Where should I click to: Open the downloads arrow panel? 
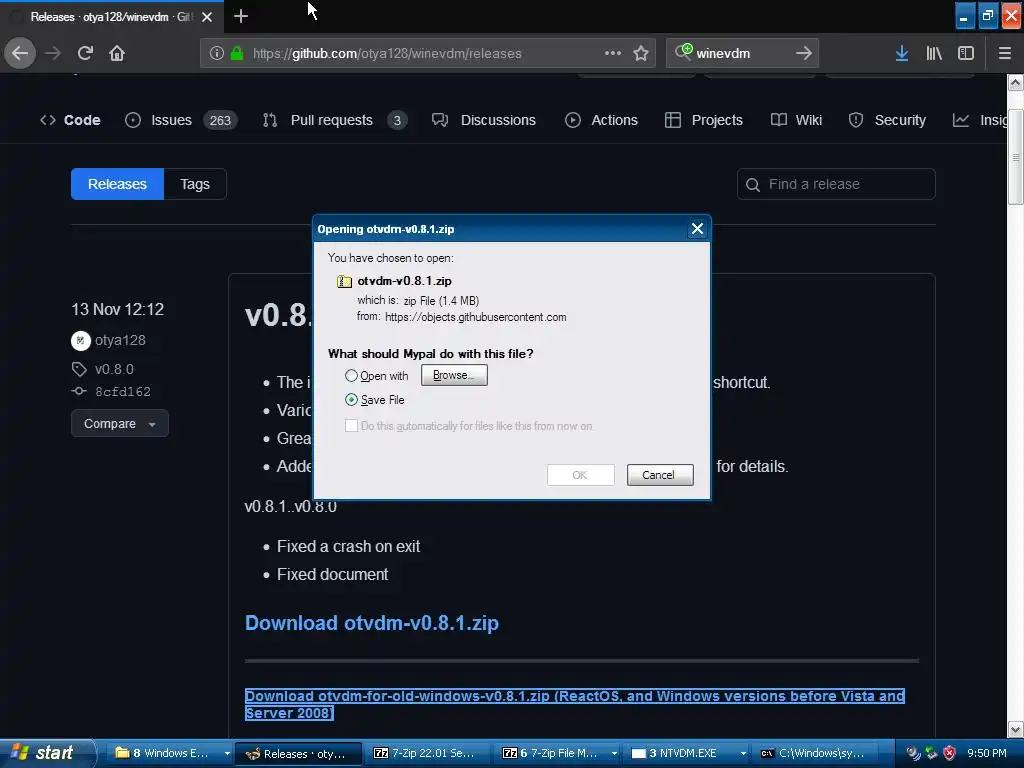(x=902, y=53)
